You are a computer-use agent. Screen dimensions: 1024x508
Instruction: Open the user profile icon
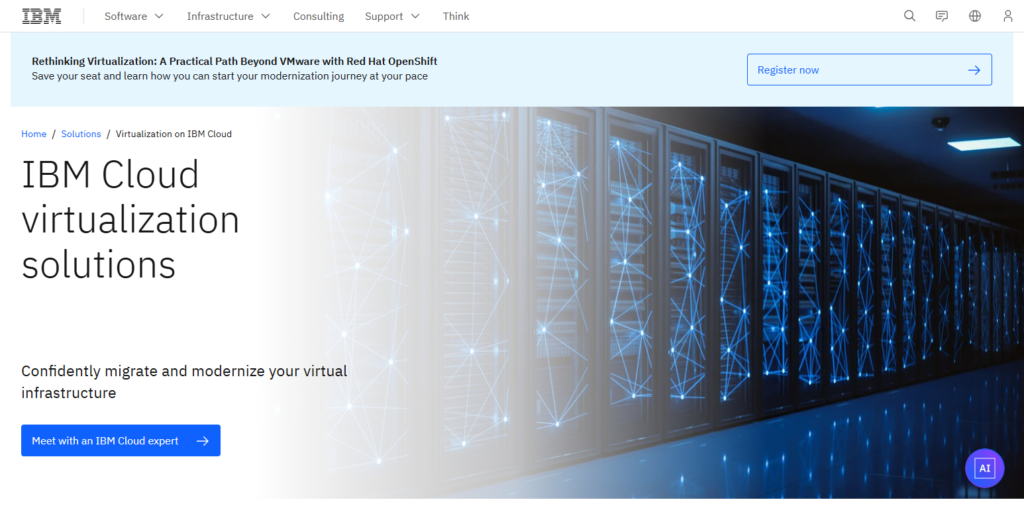1008,16
